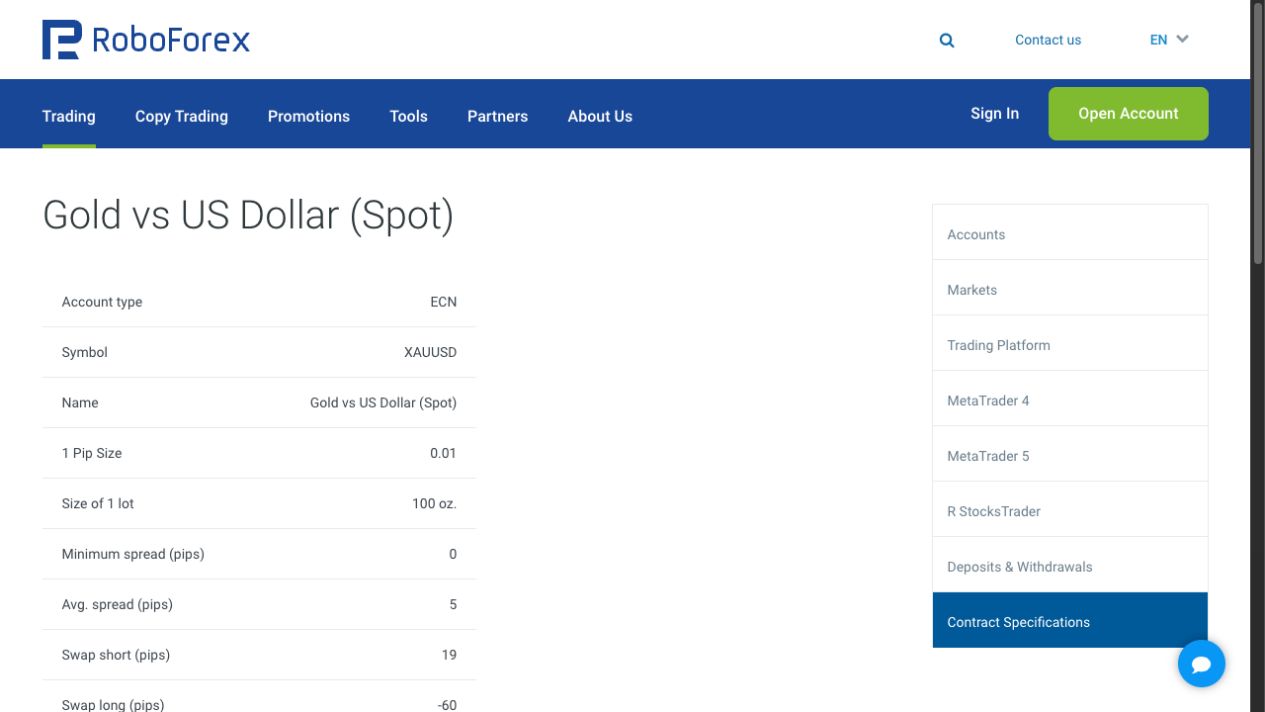This screenshot has width=1265, height=712.
Task: Go to Markets in sidebar
Action: coord(1070,289)
